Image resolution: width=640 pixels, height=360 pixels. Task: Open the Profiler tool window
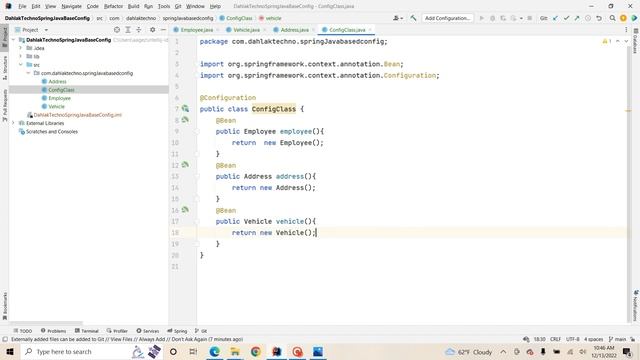point(117,331)
